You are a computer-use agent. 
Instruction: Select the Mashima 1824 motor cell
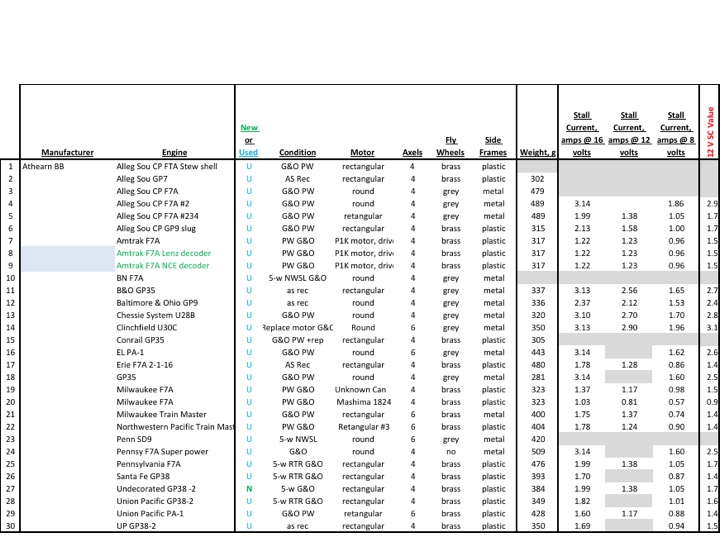click(x=364, y=402)
